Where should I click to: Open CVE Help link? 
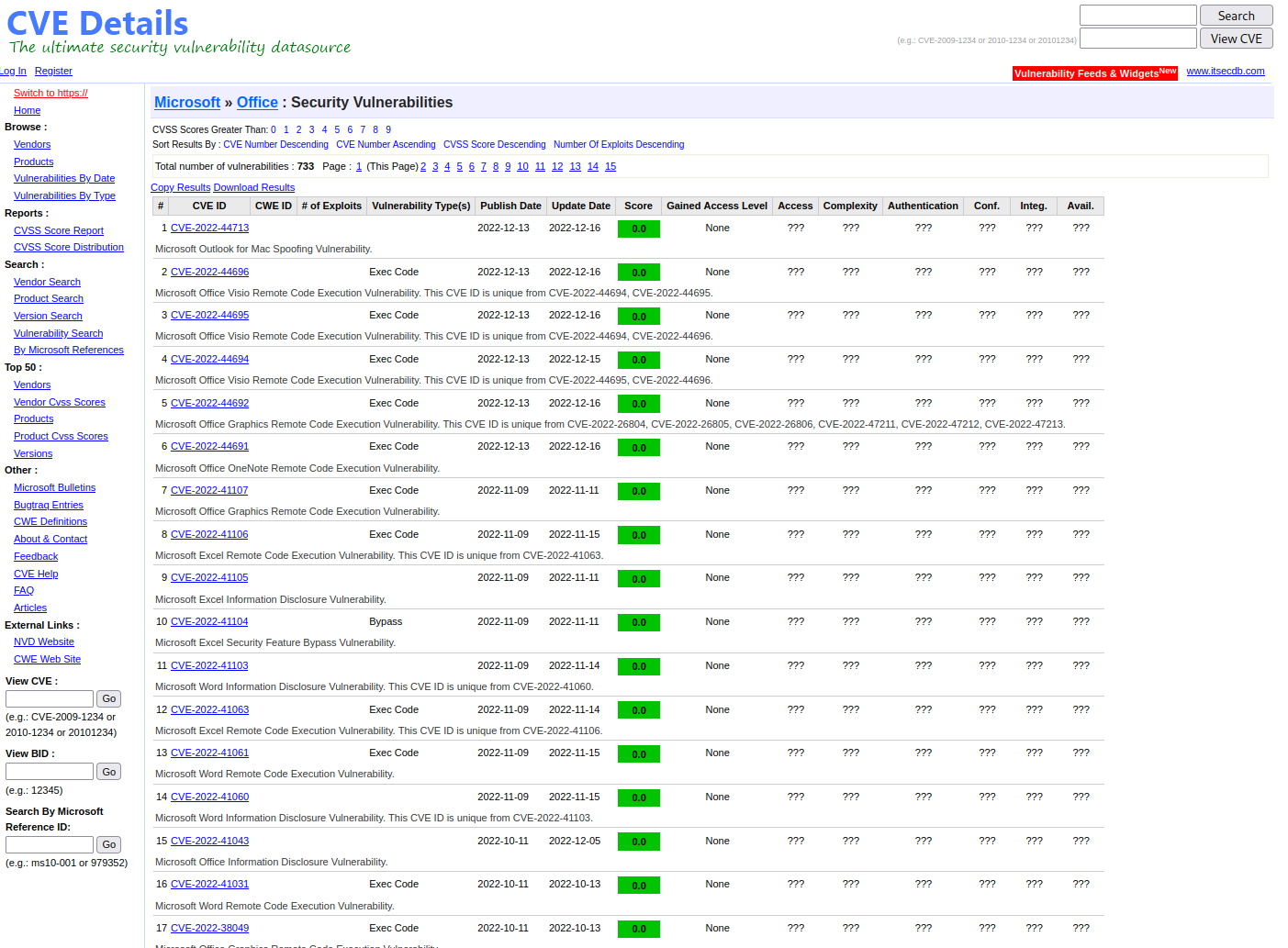[x=36, y=574]
